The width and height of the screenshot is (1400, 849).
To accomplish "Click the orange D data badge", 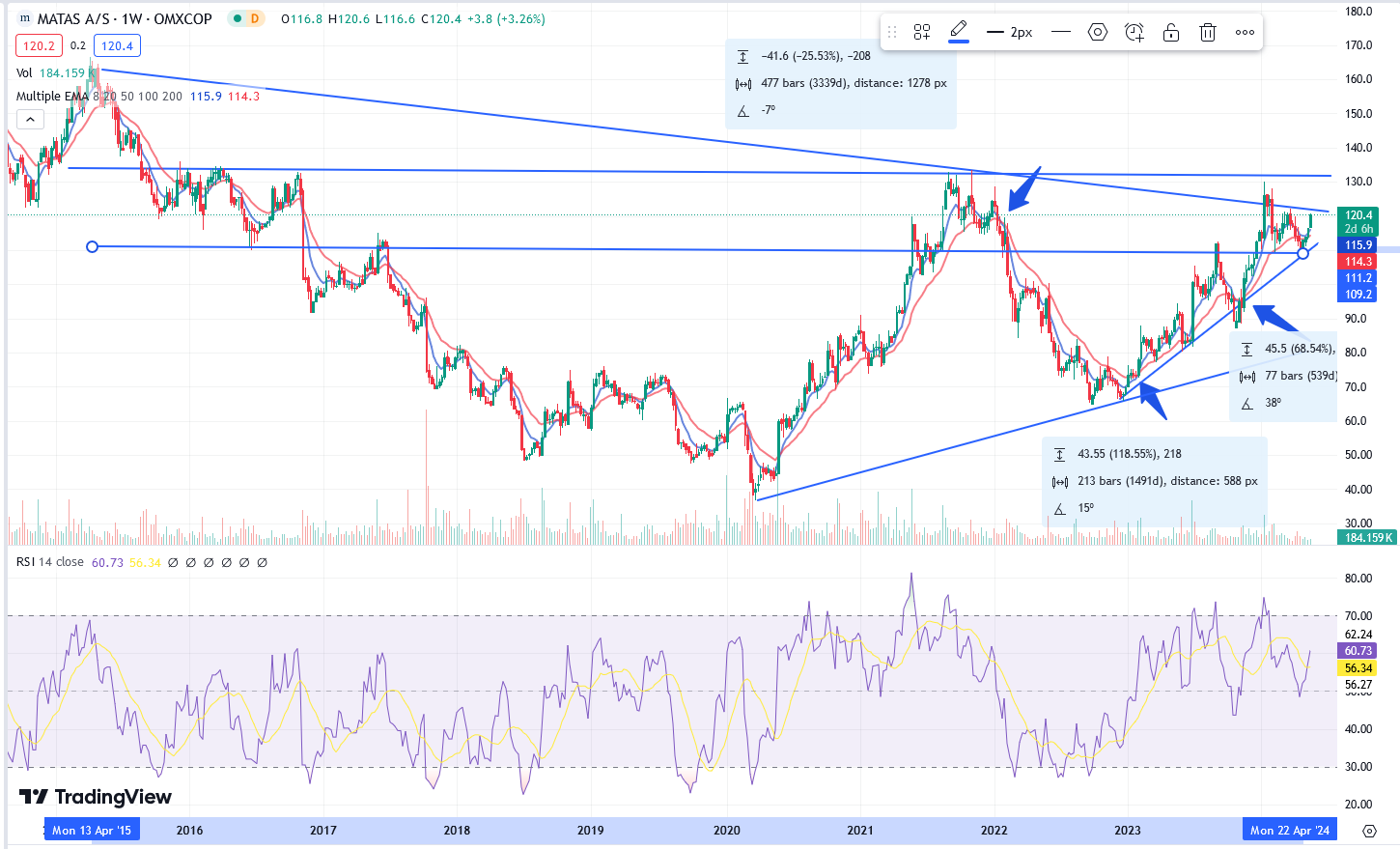I will [255, 18].
